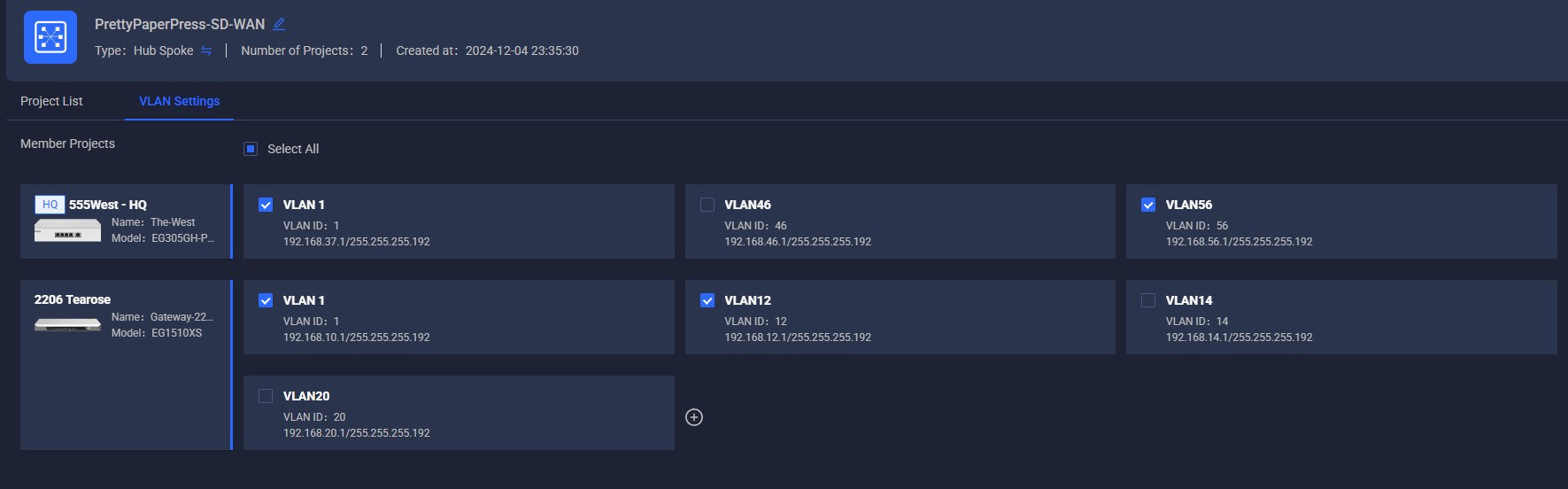Open the Project List tab
Viewport: 1568px width, 489px height.
pyautogui.click(x=51, y=101)
